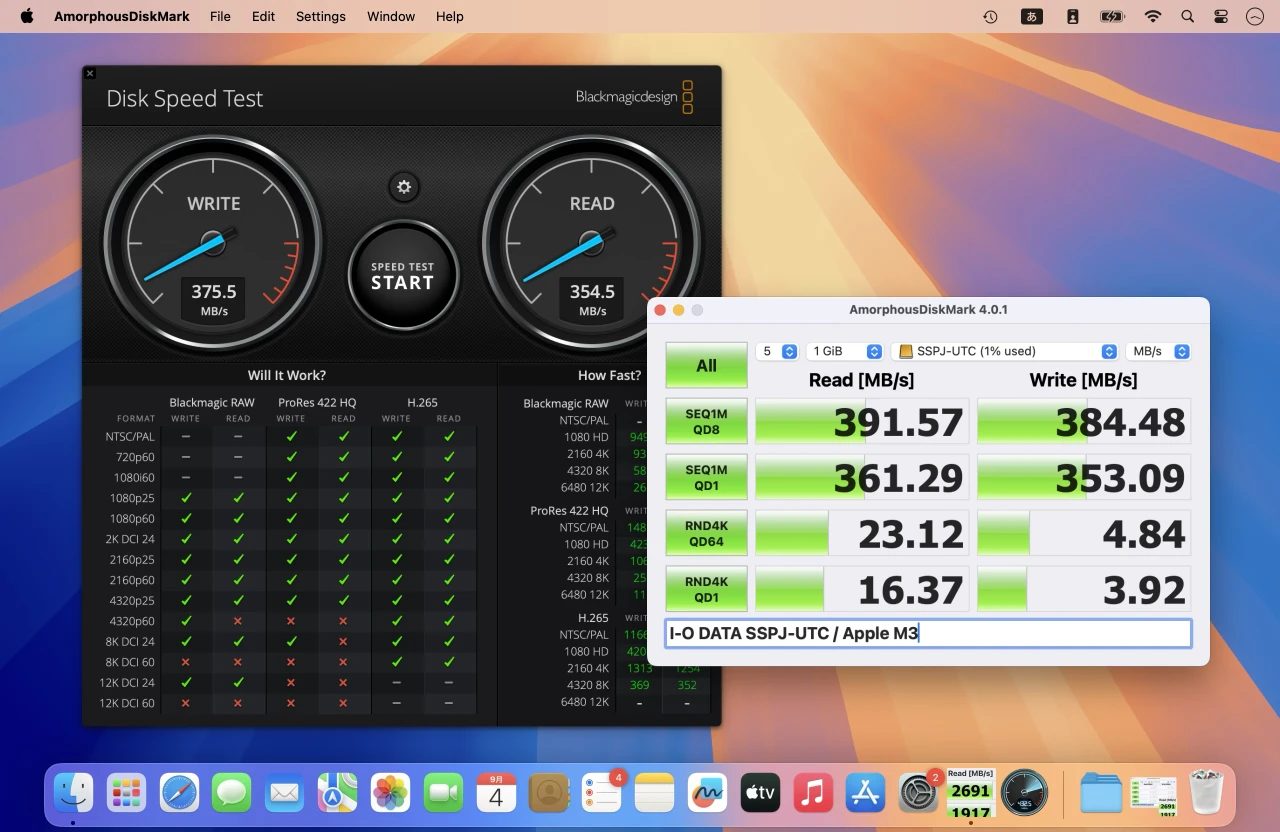This screenshot has height=832, width=1280.
Task: Launch Safari from the Dock
Action: coord(180,793)
